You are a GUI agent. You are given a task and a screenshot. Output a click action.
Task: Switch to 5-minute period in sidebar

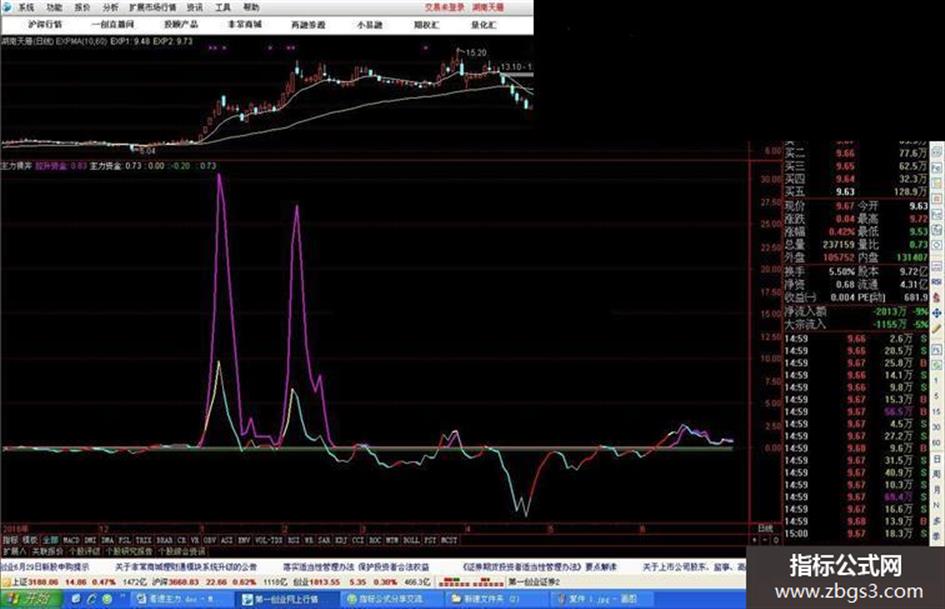tap(937, 396)
